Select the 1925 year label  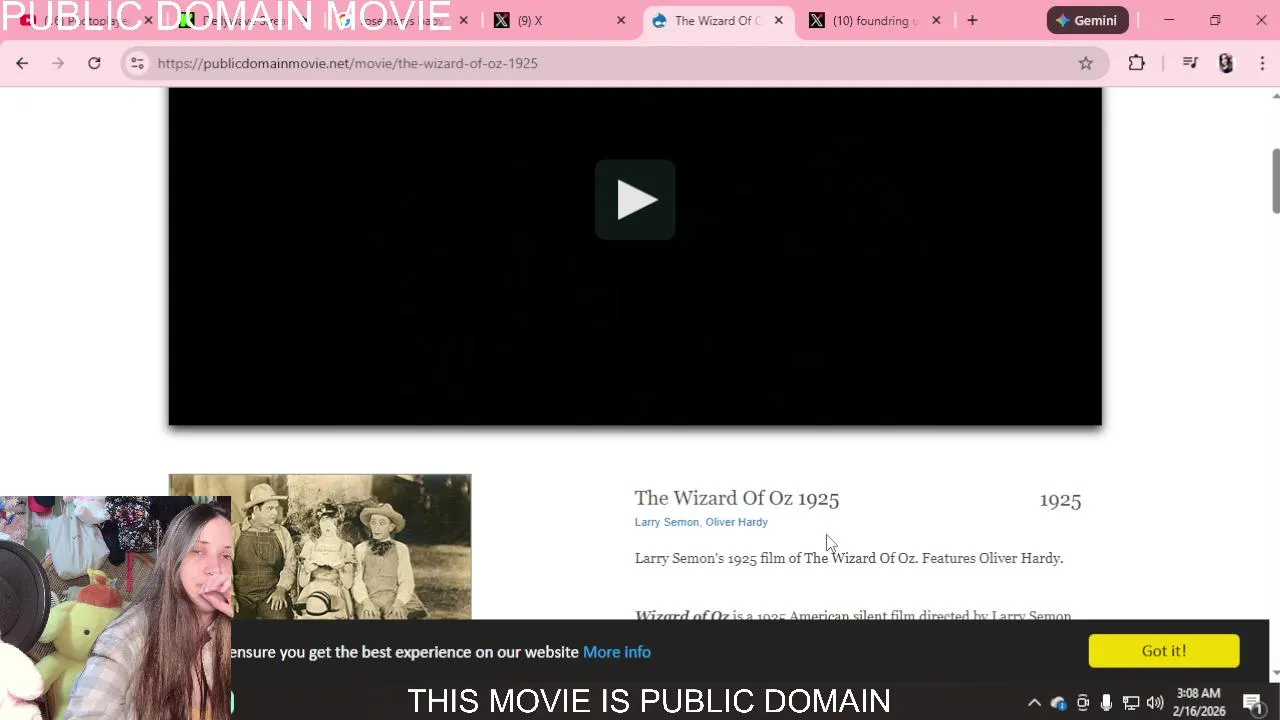pos(1060,500)
